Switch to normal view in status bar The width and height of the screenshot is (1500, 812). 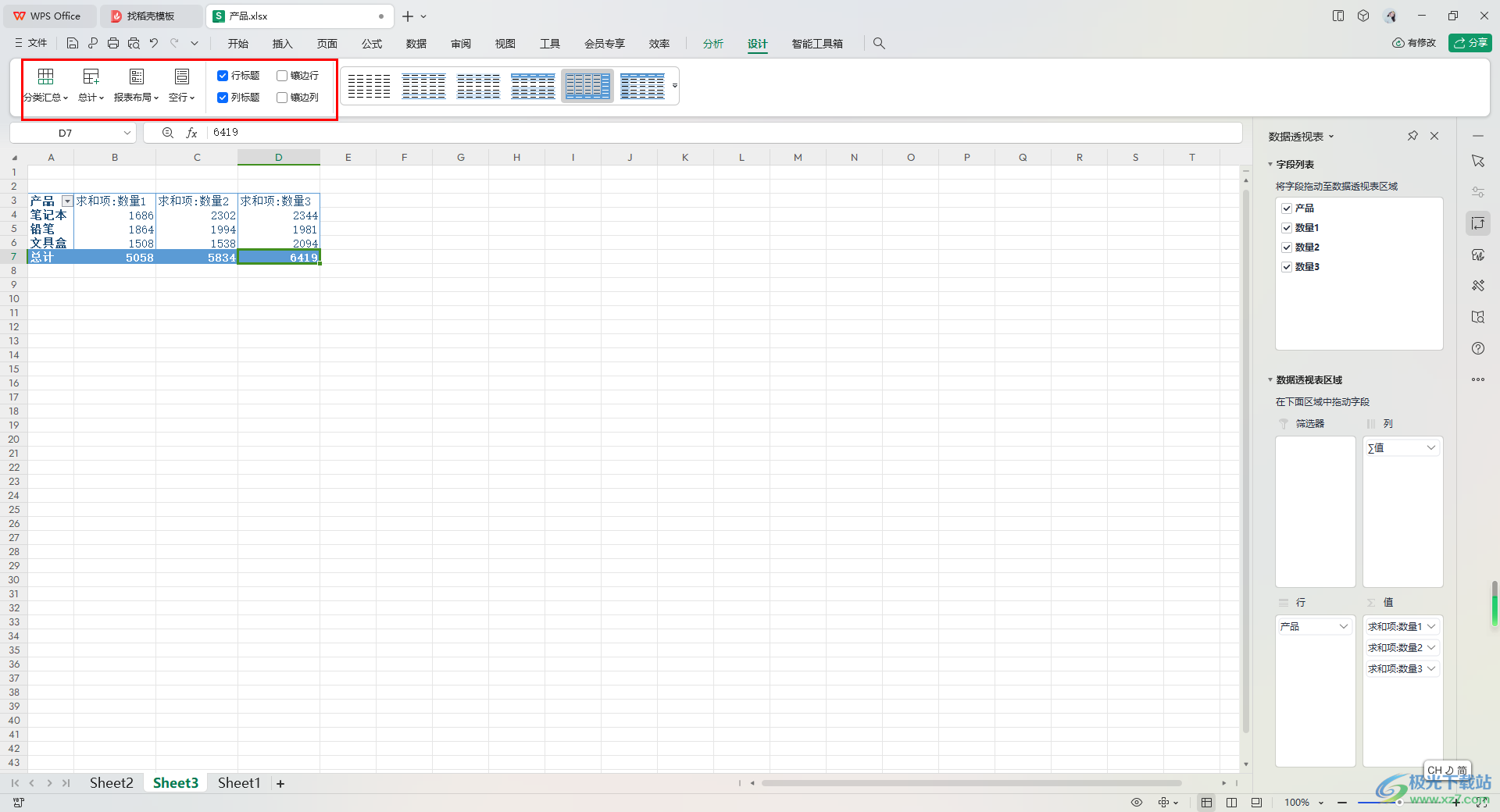coord(1207,803)
